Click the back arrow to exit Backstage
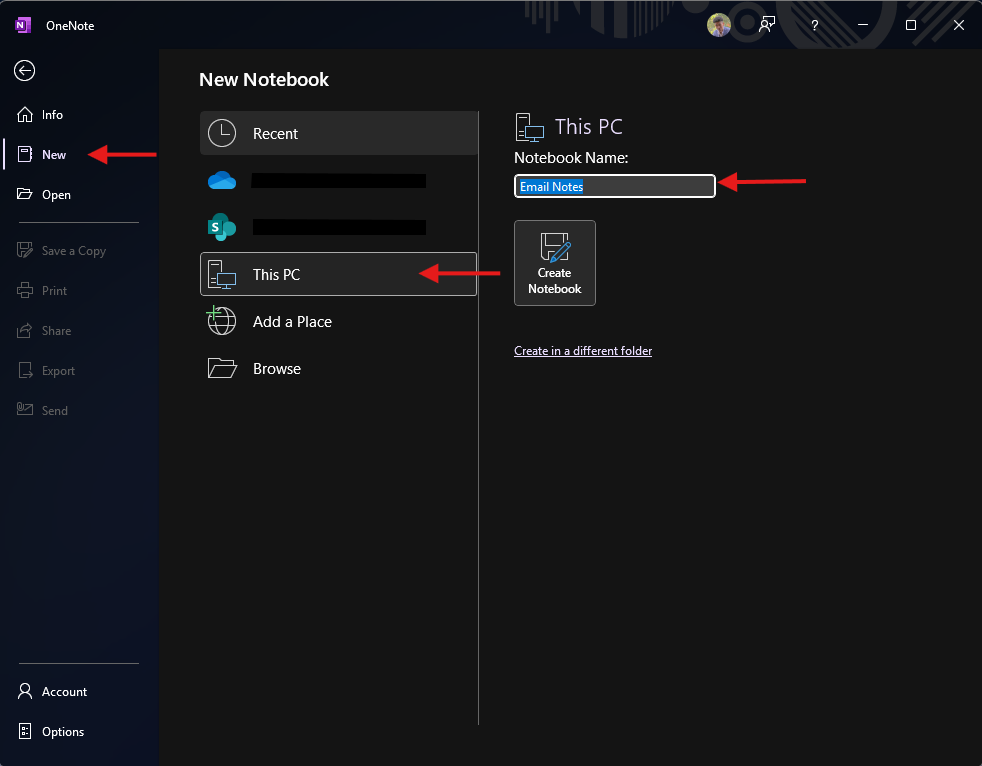Screen dimensions: 982x766 [25, 70]
